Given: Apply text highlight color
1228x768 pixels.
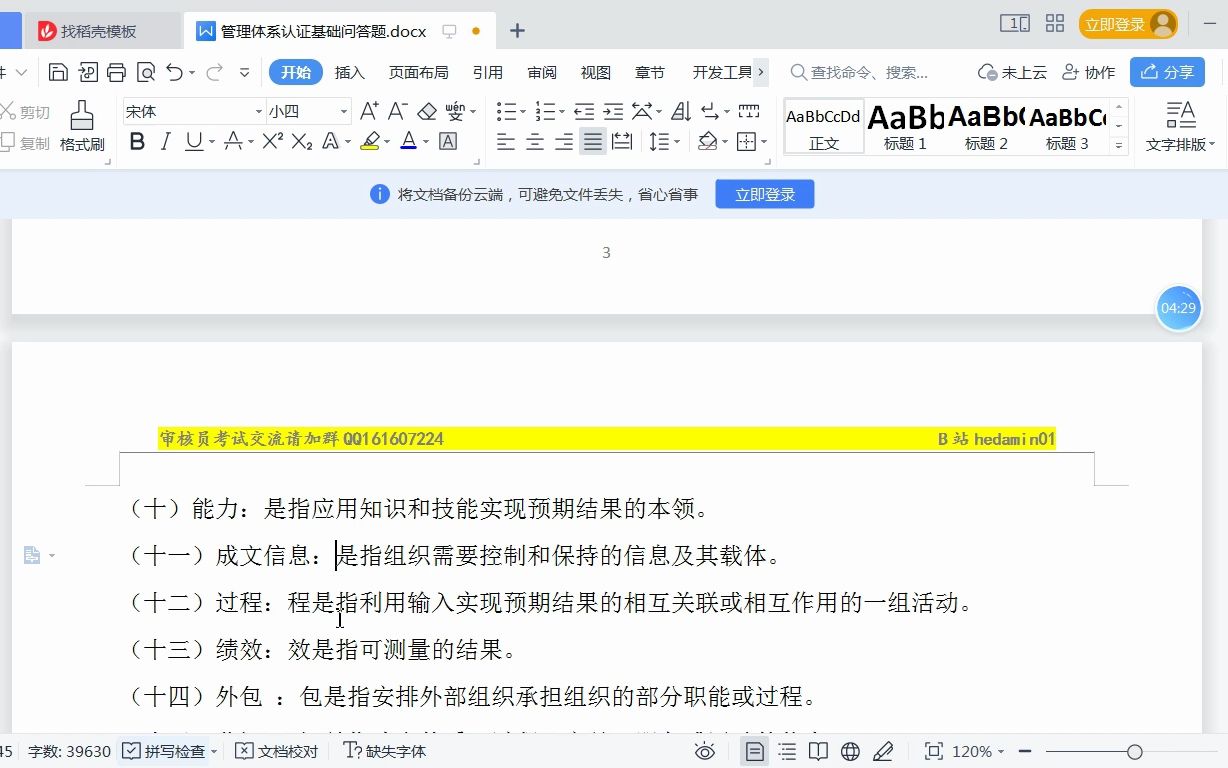Looking at the screenshot, I should click(369, 142).
